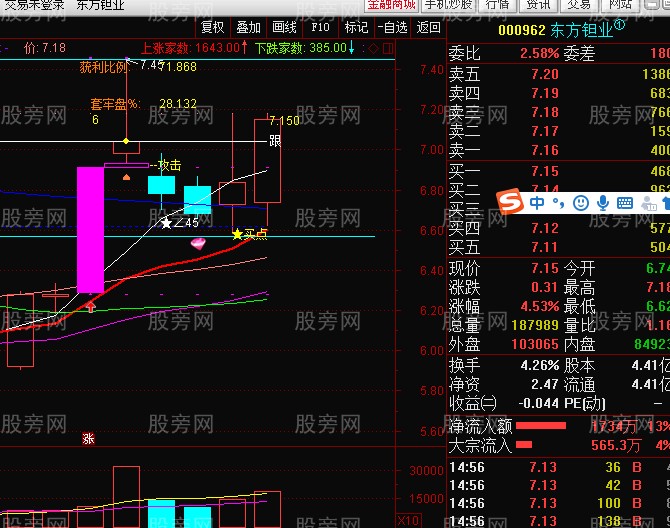670x528 pixels.
Task: Click the 净流入额 red bar
Action: coord(541,425)
